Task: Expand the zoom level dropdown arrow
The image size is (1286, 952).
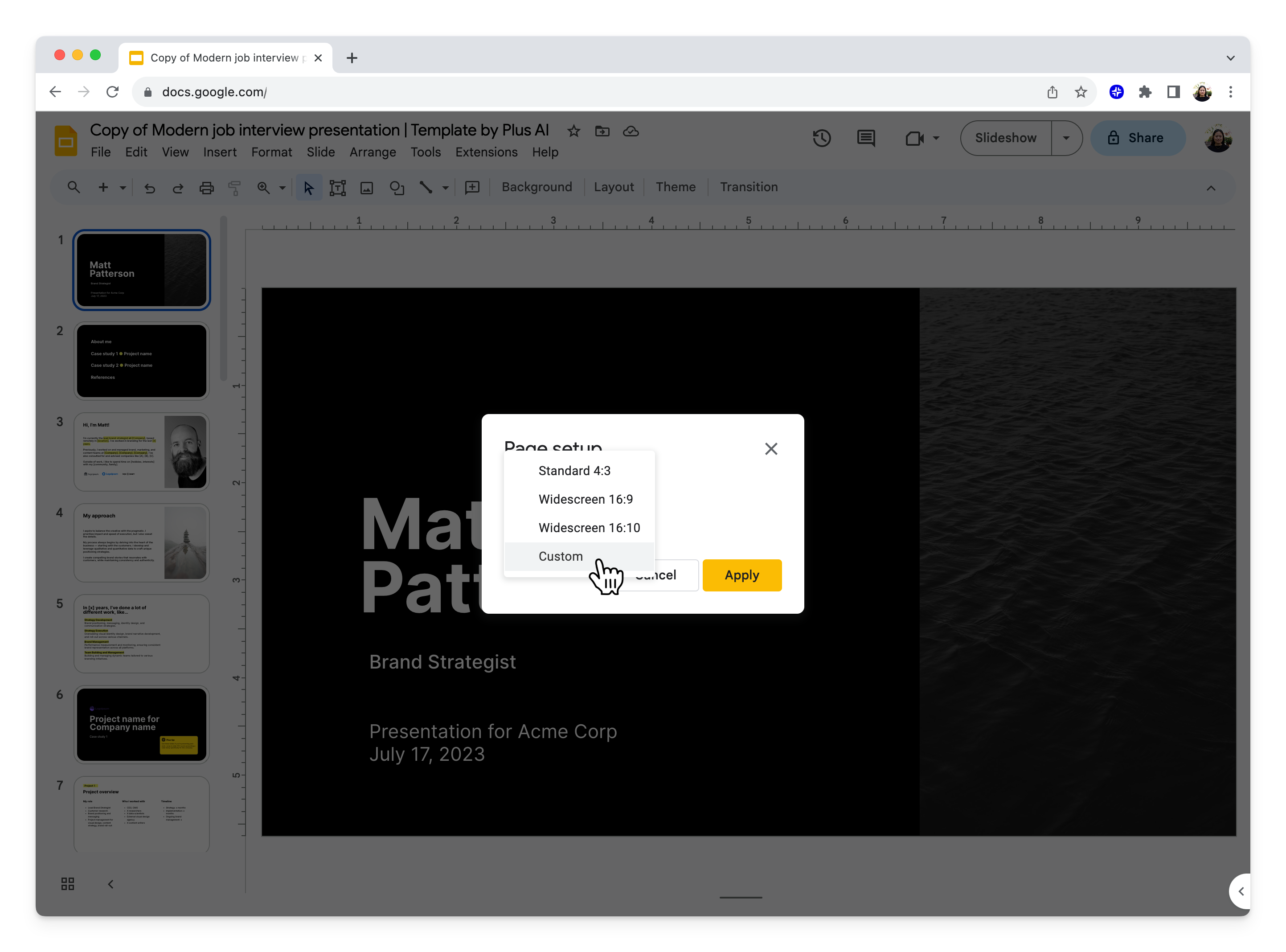Action: pos(283,188)
